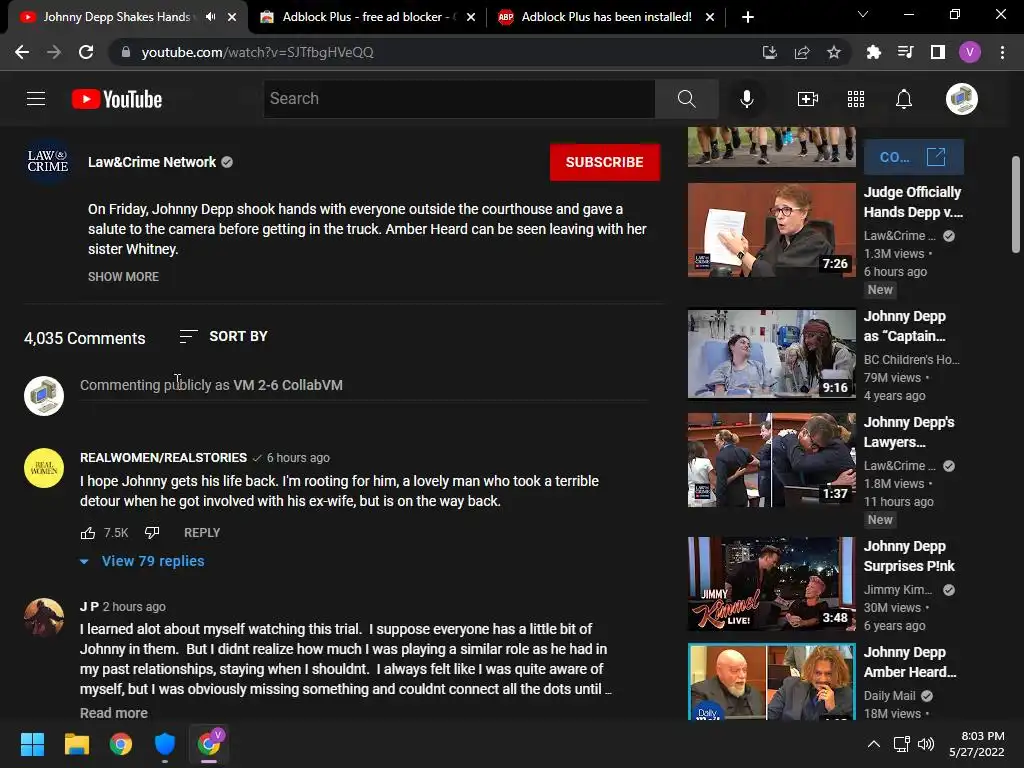Open Chrome three-dot menu
Viewport: 1024px width, 768px height.
[x=1002, y=52]
